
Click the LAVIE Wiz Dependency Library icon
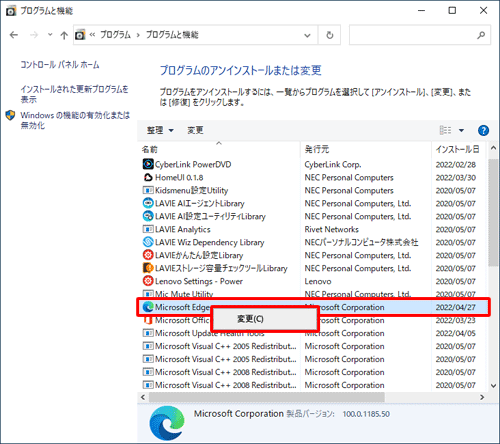point(148,242)
